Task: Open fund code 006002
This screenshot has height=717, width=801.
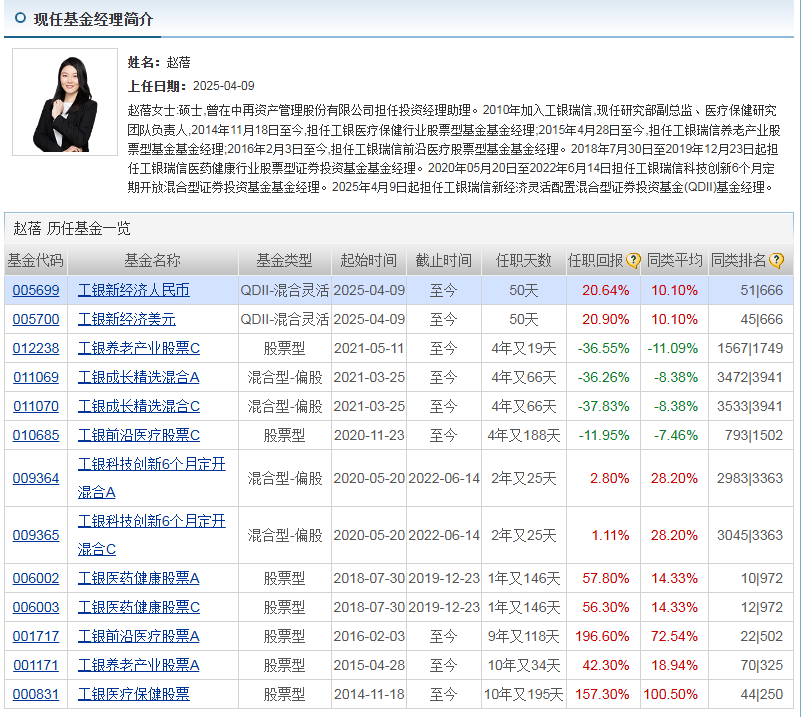Action: tap(36, 578)
